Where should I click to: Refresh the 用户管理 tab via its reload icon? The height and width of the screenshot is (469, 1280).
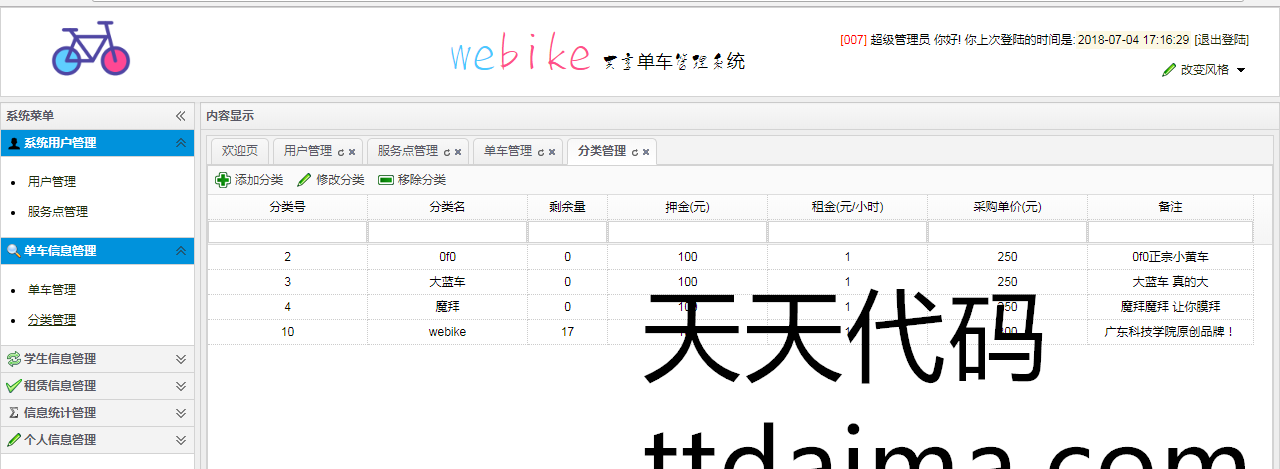coord(341,152)
